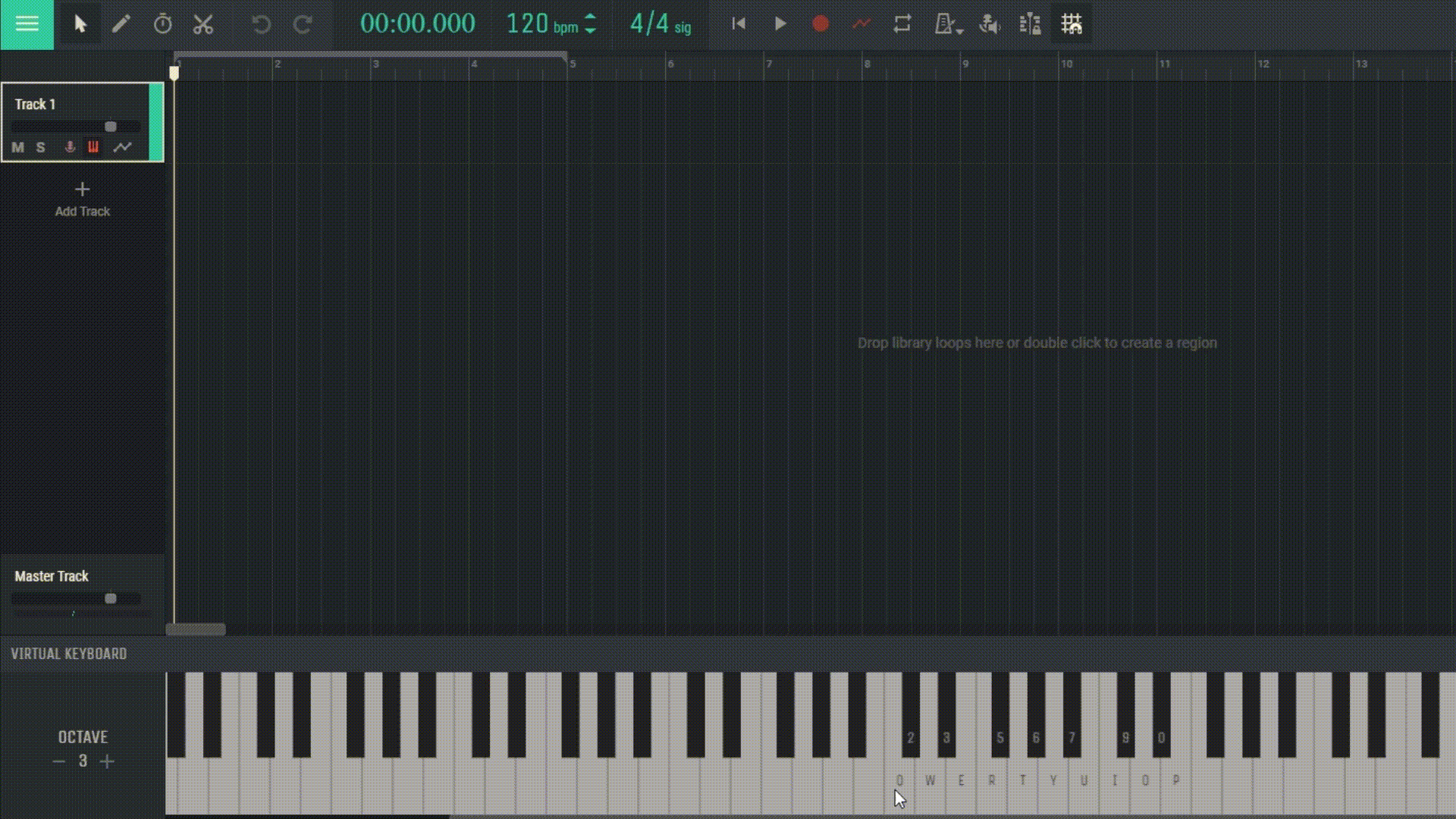1456x819 pixels.
Task: Click Add Track
Action: pyautogui.click(x=82, y=199)
